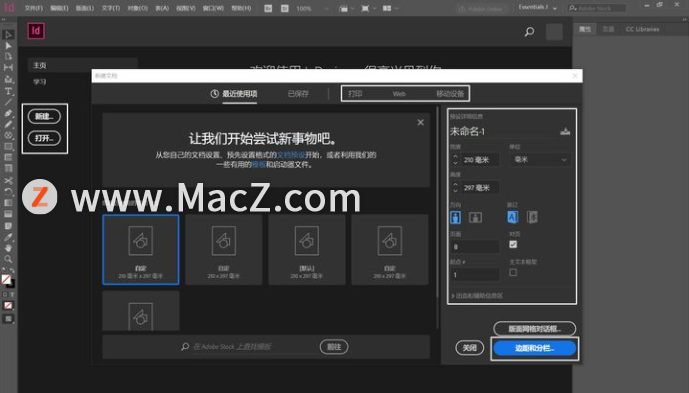This screenshot has width=689, height=393.
Task: Switch to the 已保存 tab
Action: point(298,94)
